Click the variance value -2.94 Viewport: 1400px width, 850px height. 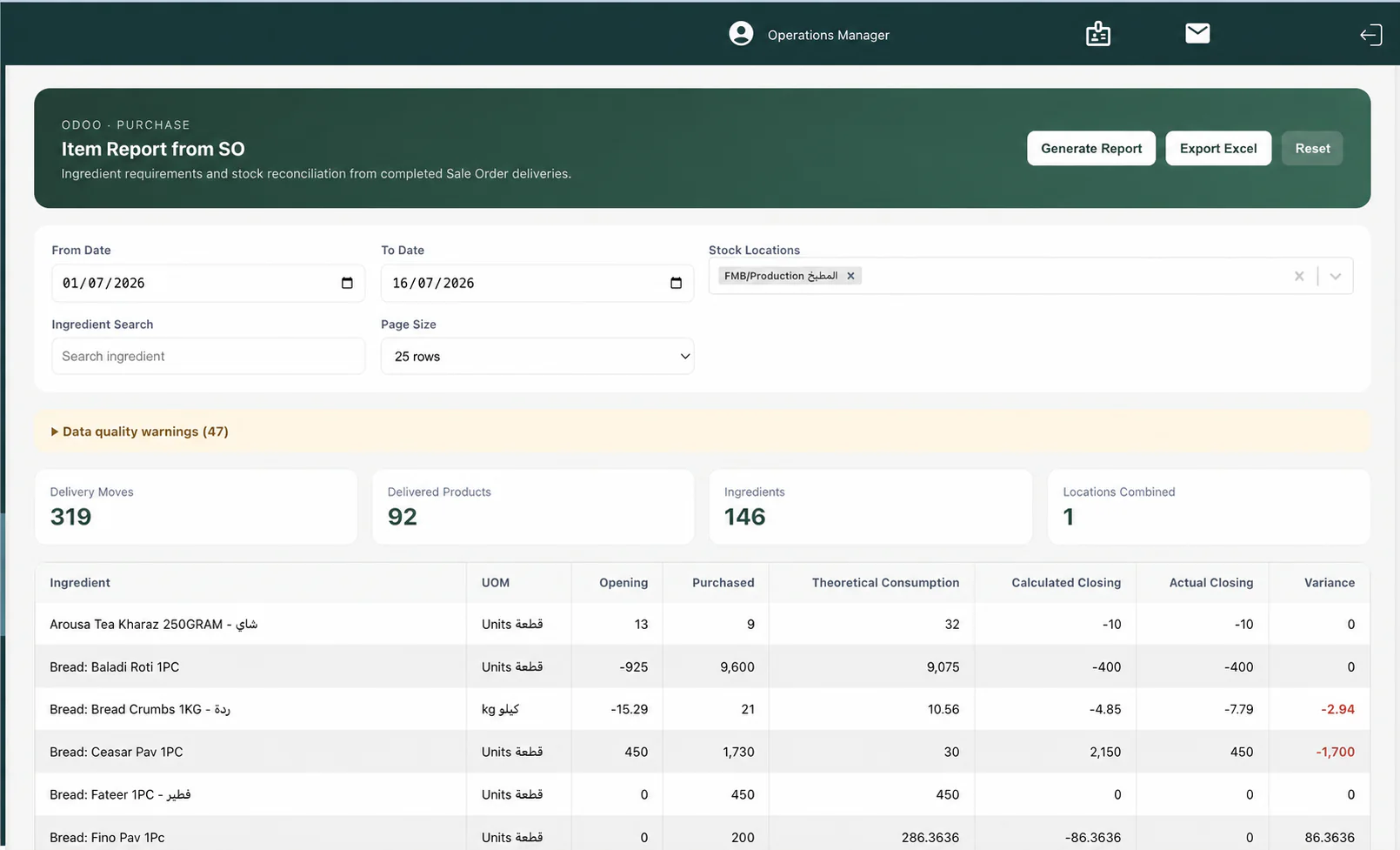pos(1337,709)
